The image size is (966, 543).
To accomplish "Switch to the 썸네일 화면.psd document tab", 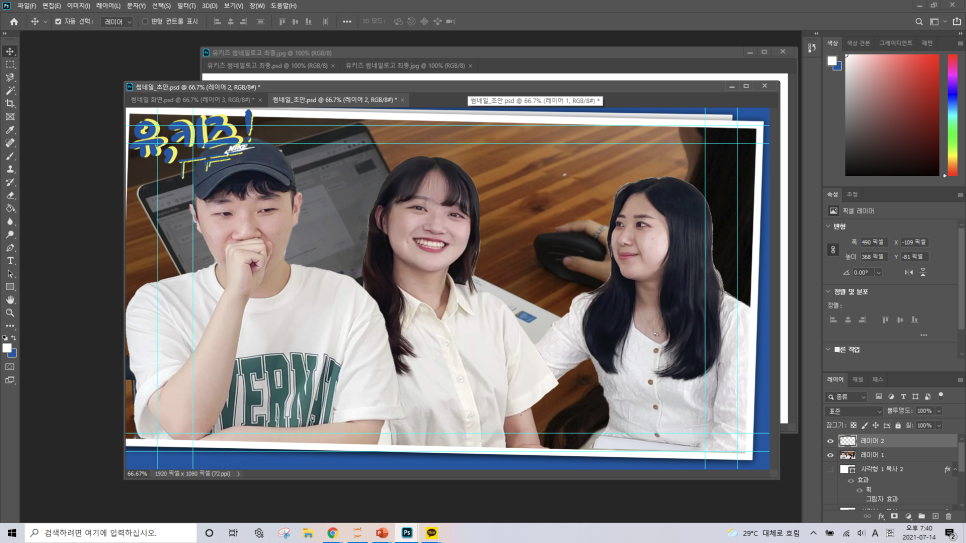I will (191, 100).
